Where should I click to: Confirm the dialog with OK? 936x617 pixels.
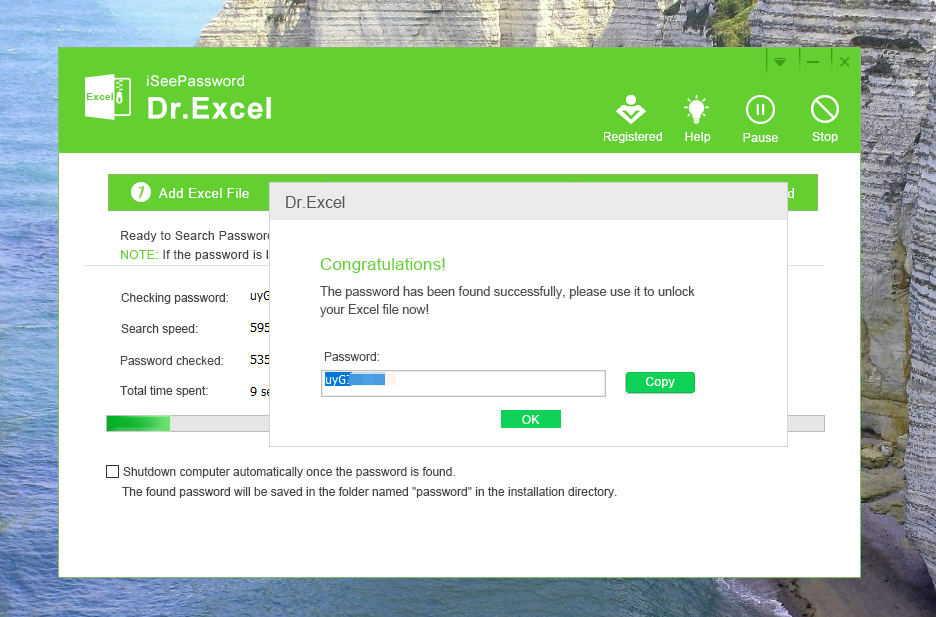(x=530, y=419)
